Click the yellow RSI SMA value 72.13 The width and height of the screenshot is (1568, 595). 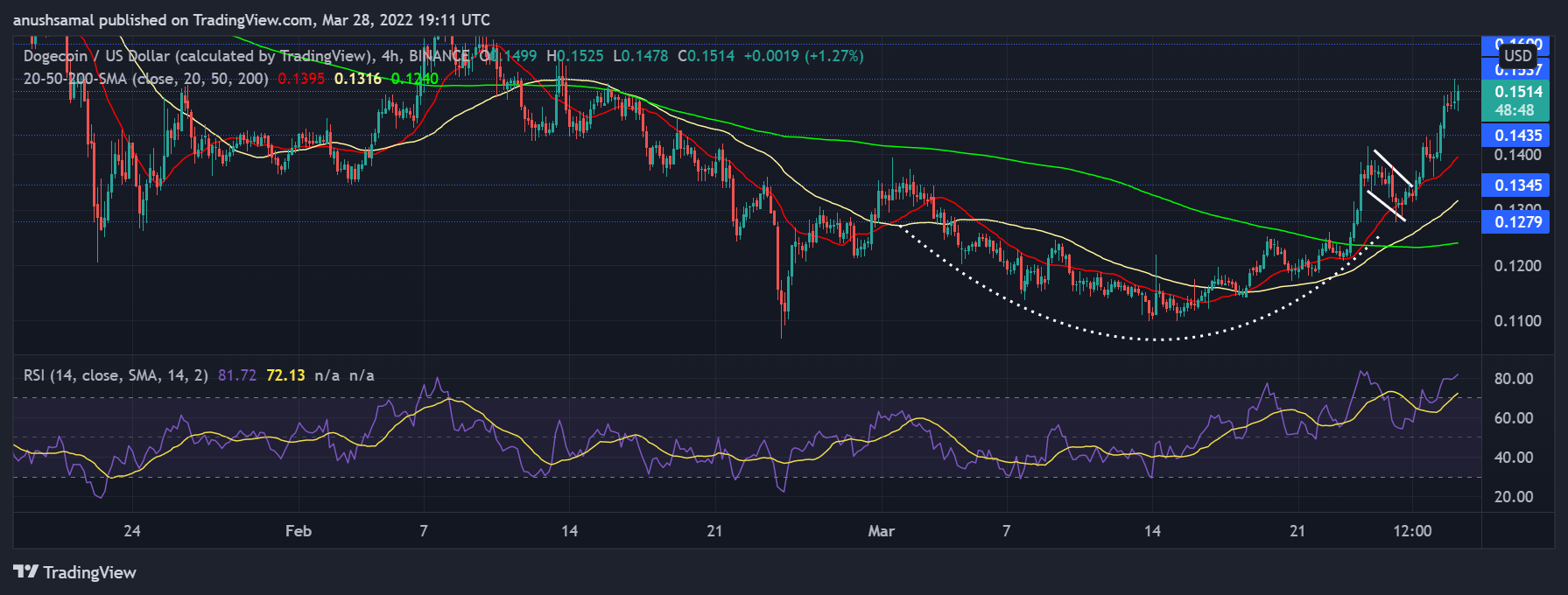tap(285, 375)
